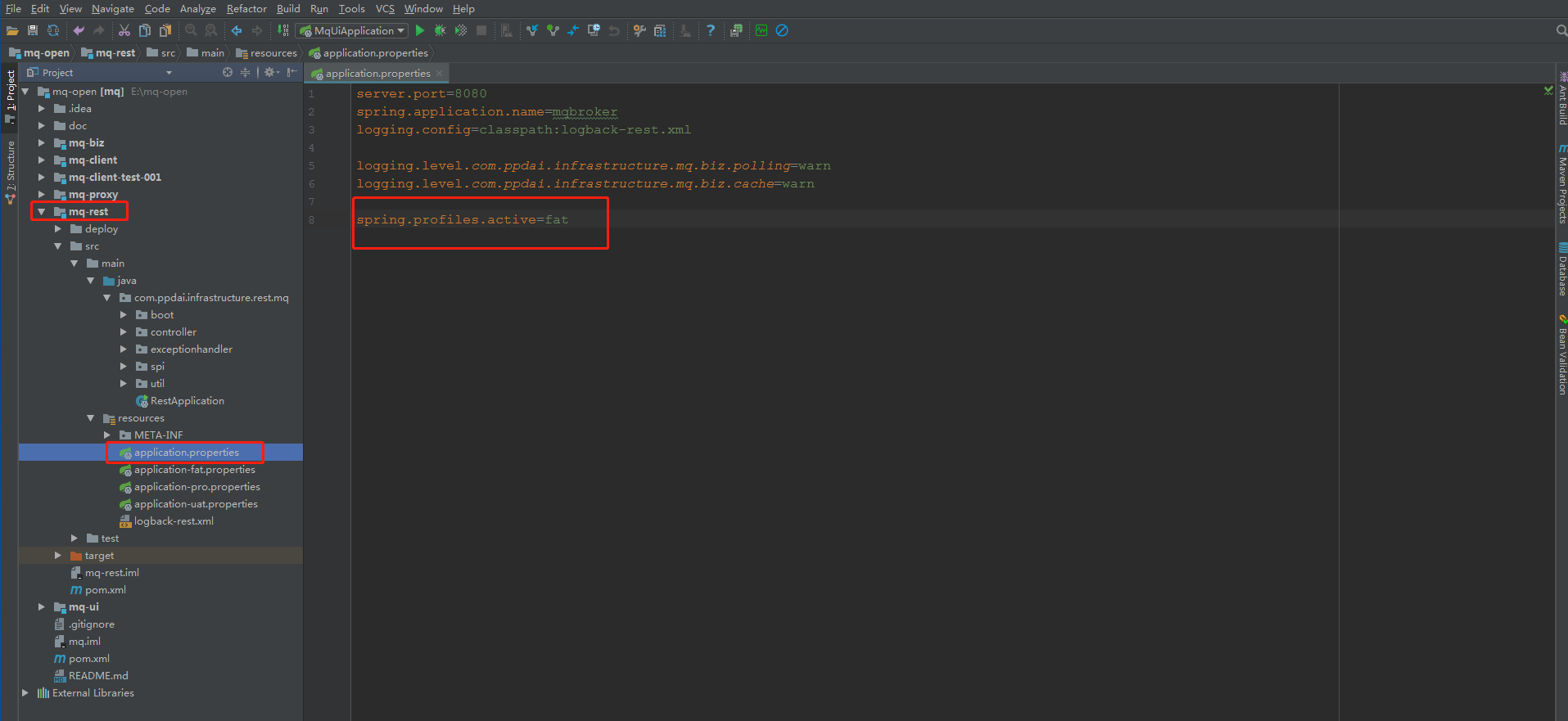Toggle the Bean Validation tool window
This screenshot has width=1568, height=721.
[x=1561, y=355]
